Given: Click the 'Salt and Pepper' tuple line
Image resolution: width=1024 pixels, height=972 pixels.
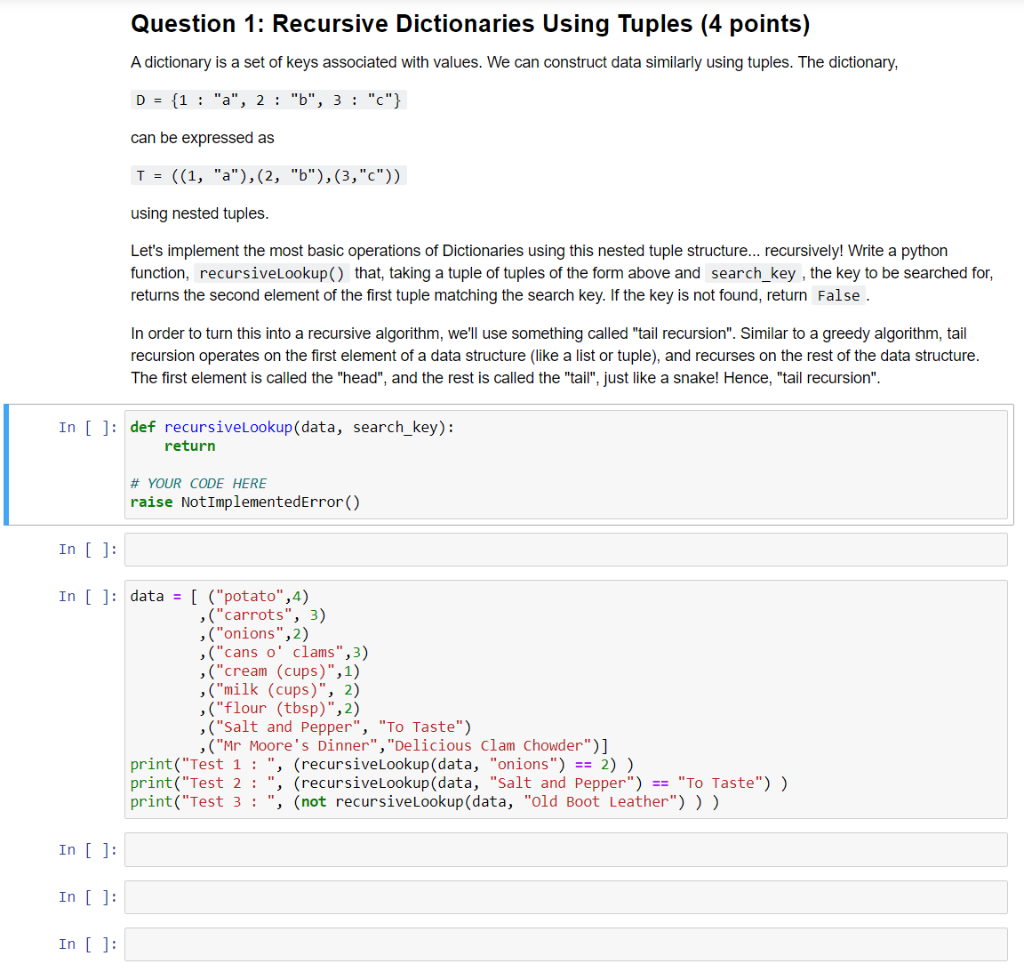Looking at the screenshot, I should (335, 727).
